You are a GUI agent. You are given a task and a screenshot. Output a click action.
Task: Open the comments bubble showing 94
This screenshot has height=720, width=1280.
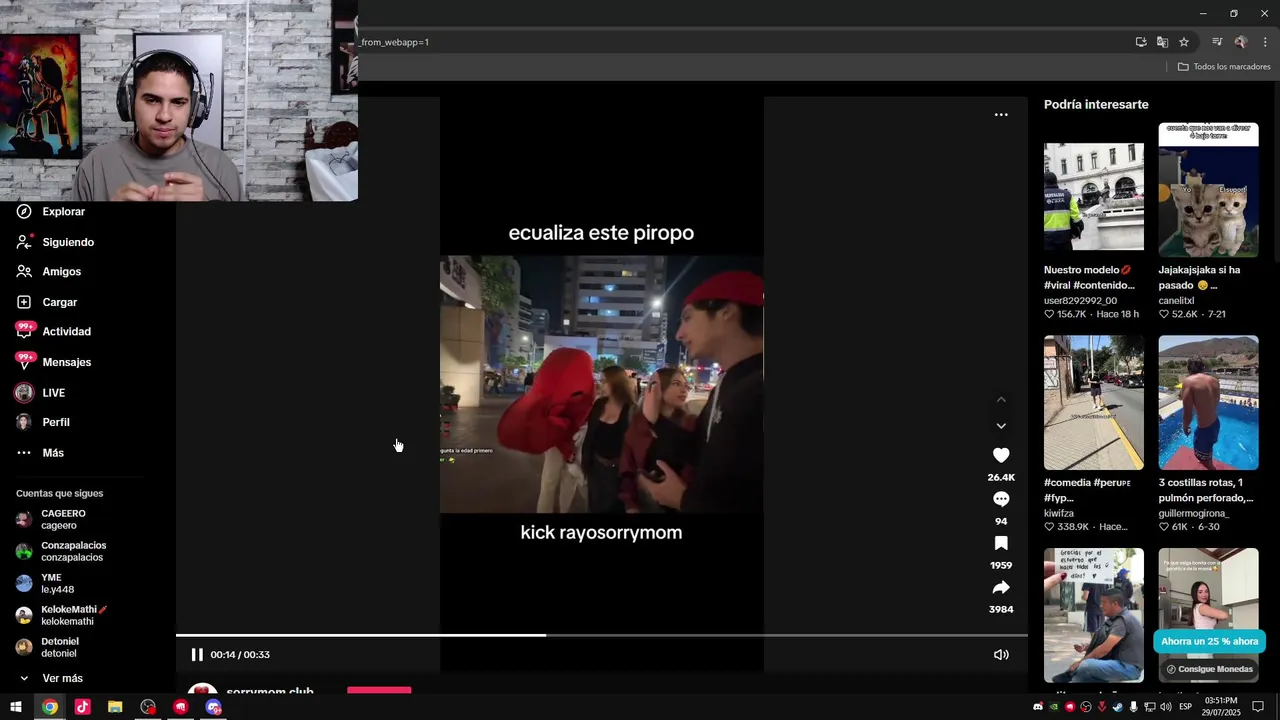coord(1001,499)
